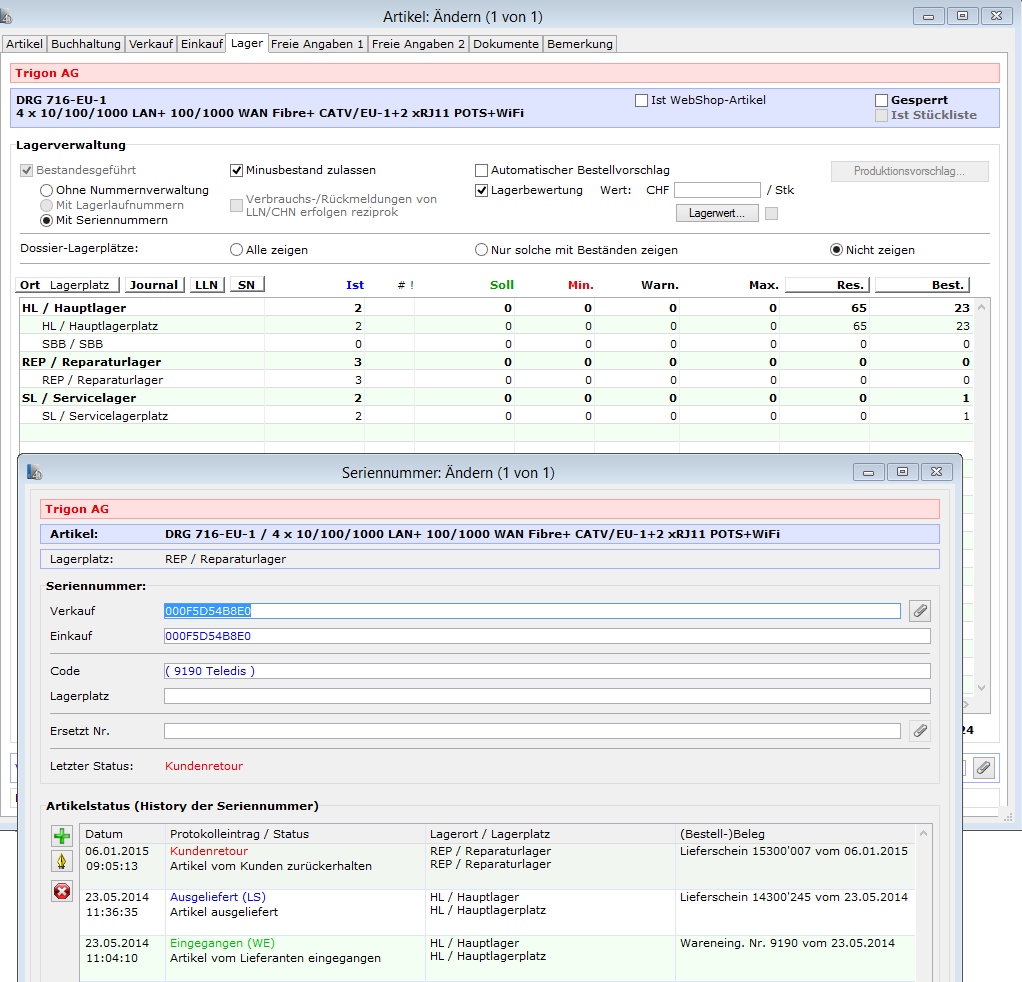Edit the status entry using the pen icon

pyautogui.click(x=62, y=862)
